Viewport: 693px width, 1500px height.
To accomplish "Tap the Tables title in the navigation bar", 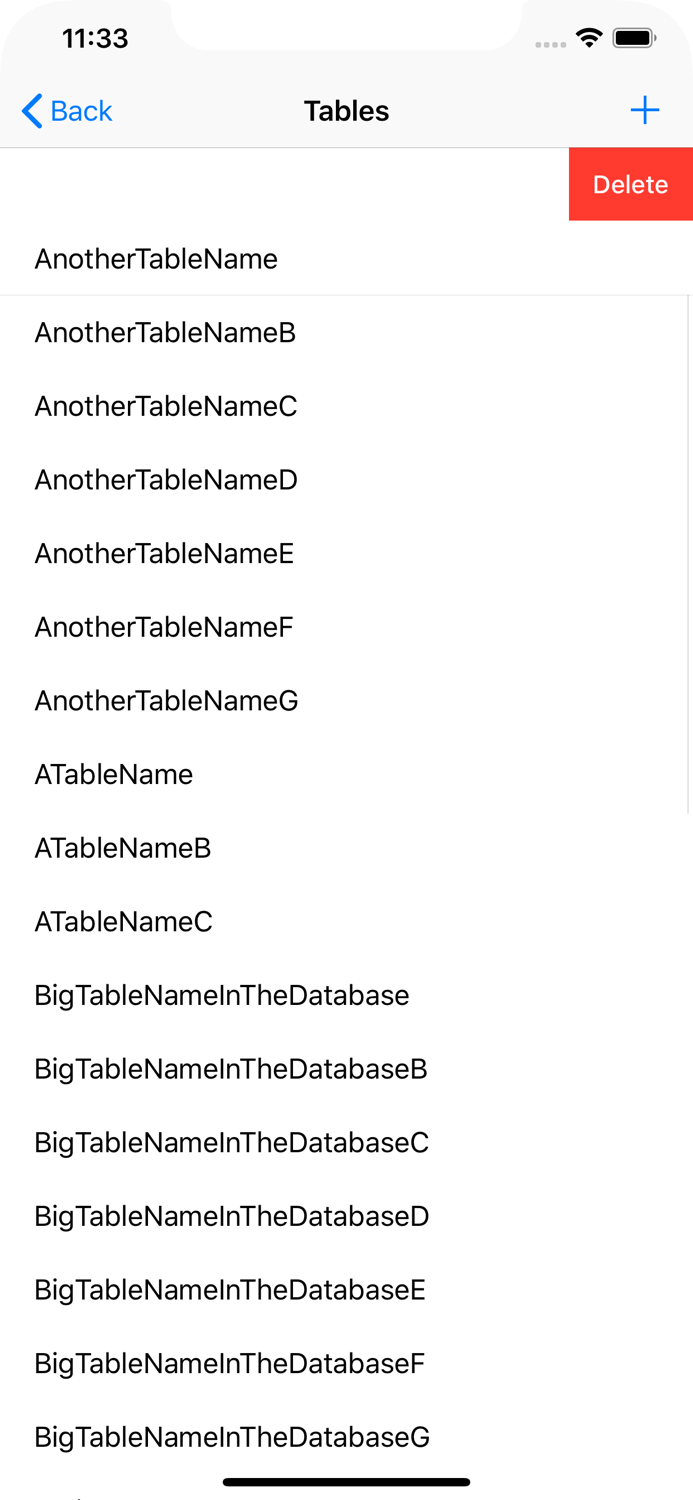I will tap(346, 111).
